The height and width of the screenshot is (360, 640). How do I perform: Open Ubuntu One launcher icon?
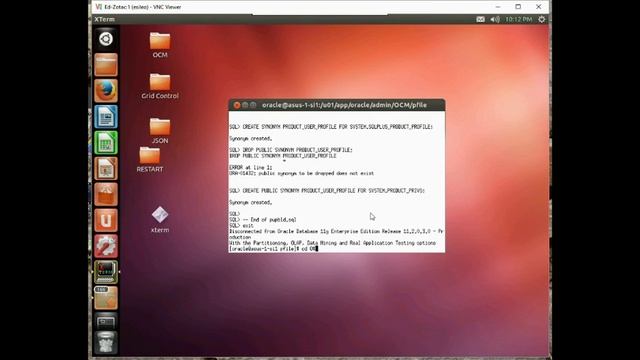click(x=106, y=220)
